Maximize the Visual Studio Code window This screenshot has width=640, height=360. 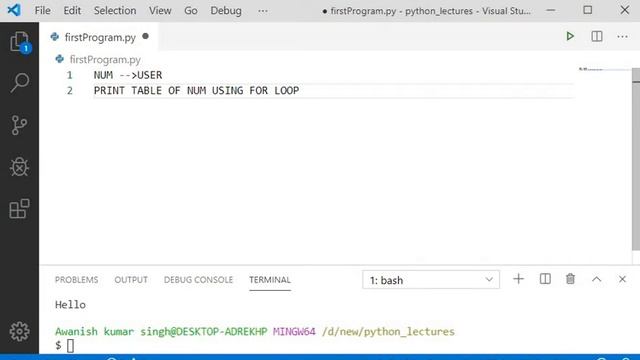click(x=587, y=10)
